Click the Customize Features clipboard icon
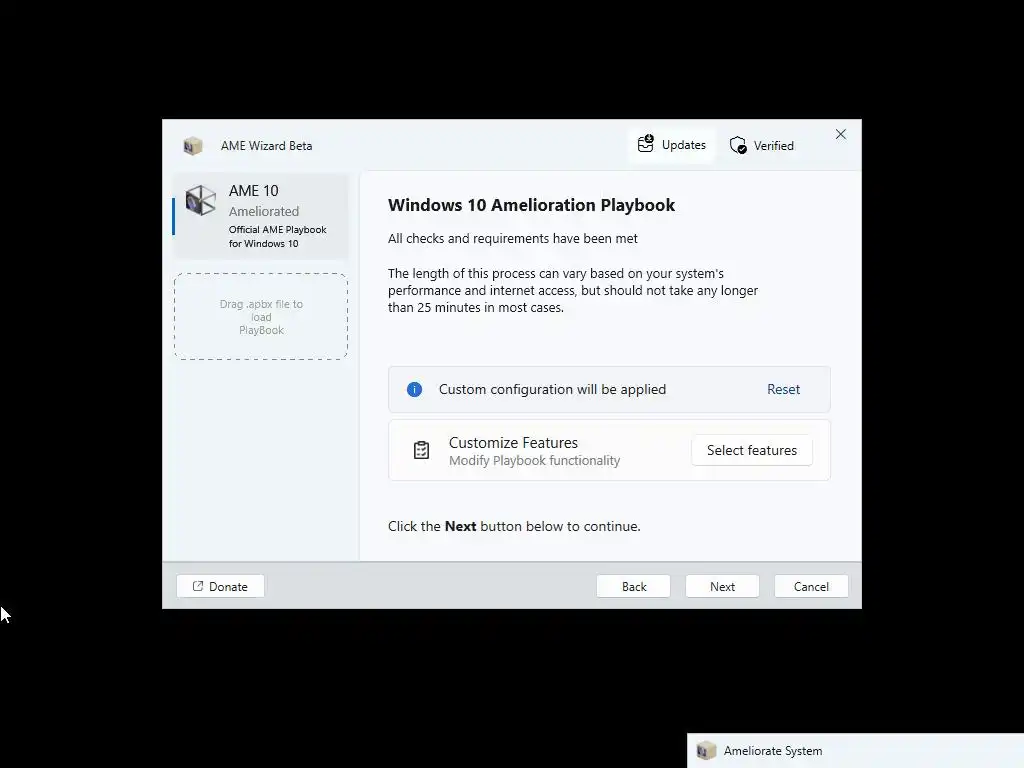The width and height of the screenshot is (1024, 768). (x=421, y=450)
